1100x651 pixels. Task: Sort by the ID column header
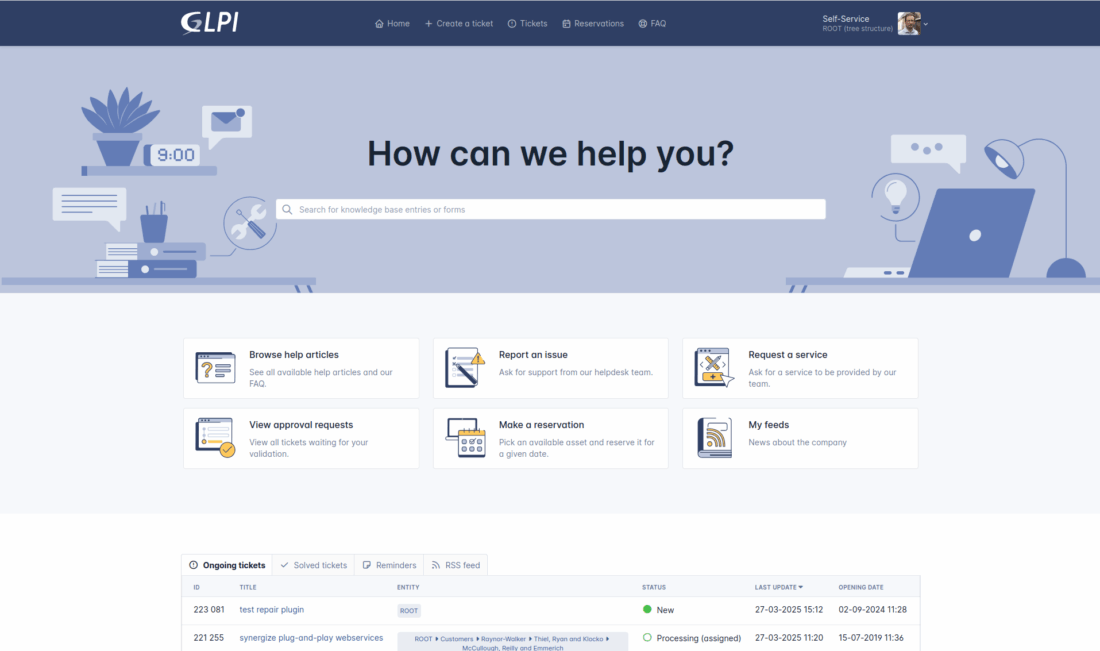tap(196, 587)
